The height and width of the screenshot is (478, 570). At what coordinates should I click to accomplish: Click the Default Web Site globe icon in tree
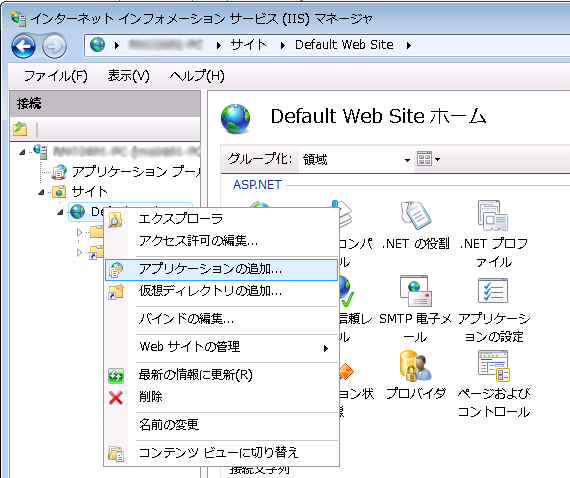tap(77, 212)
